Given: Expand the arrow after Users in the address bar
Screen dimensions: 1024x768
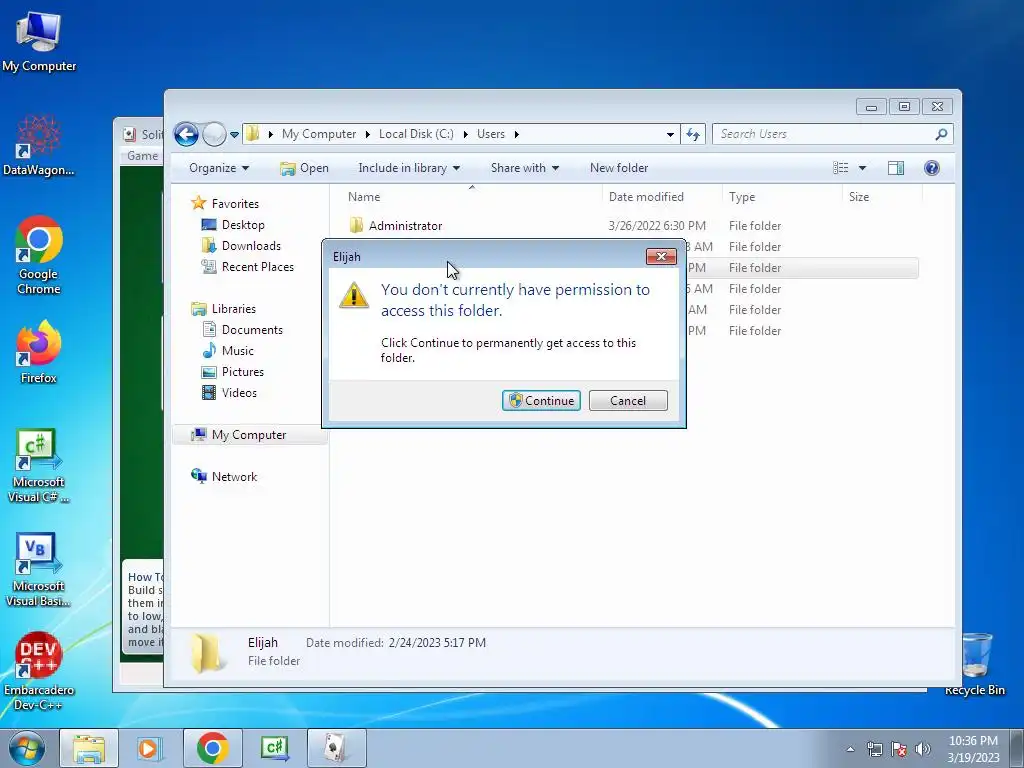Looking at the screenshot, I should [517, 134].
